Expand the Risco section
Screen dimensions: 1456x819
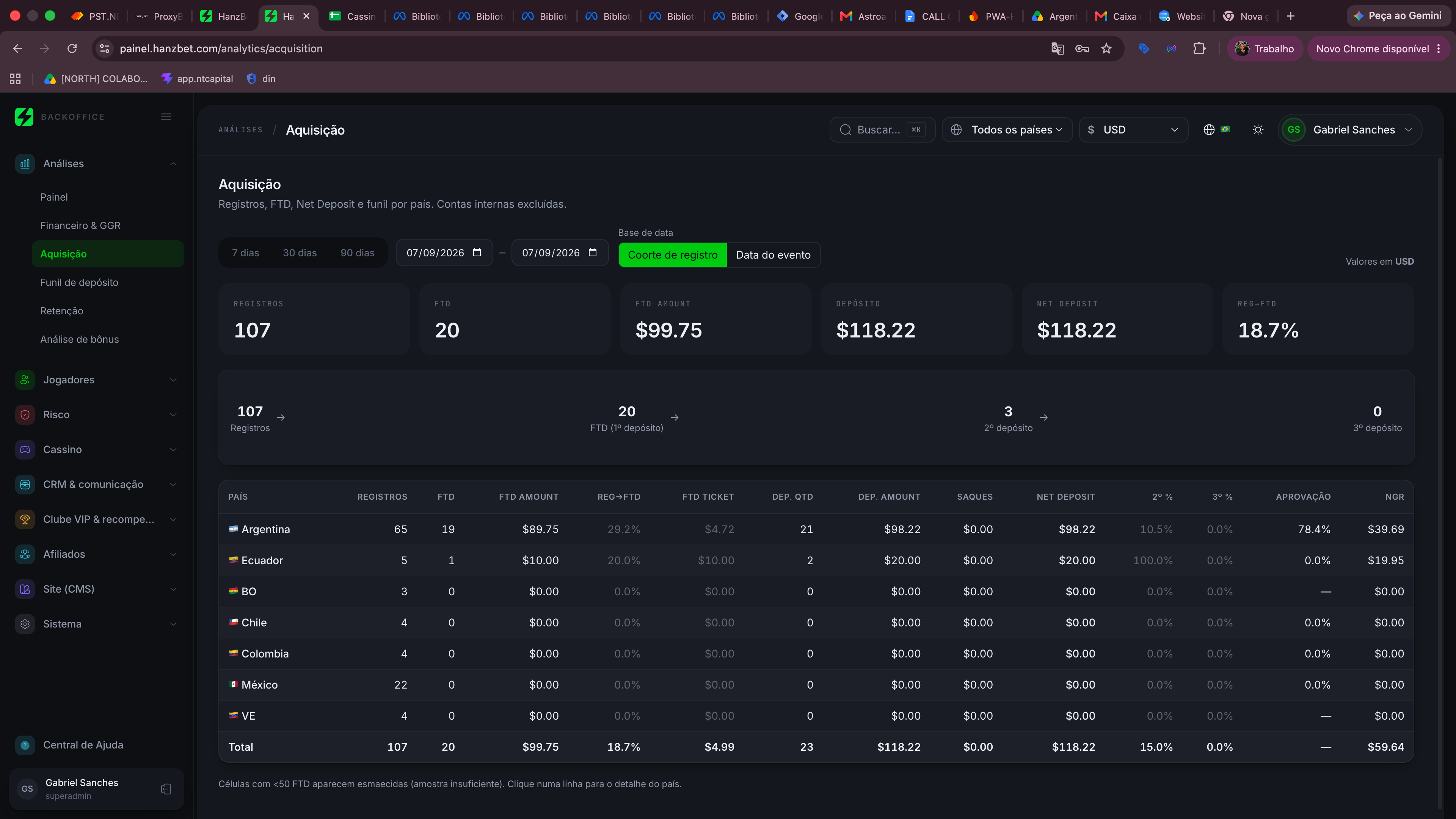point(173,415)
